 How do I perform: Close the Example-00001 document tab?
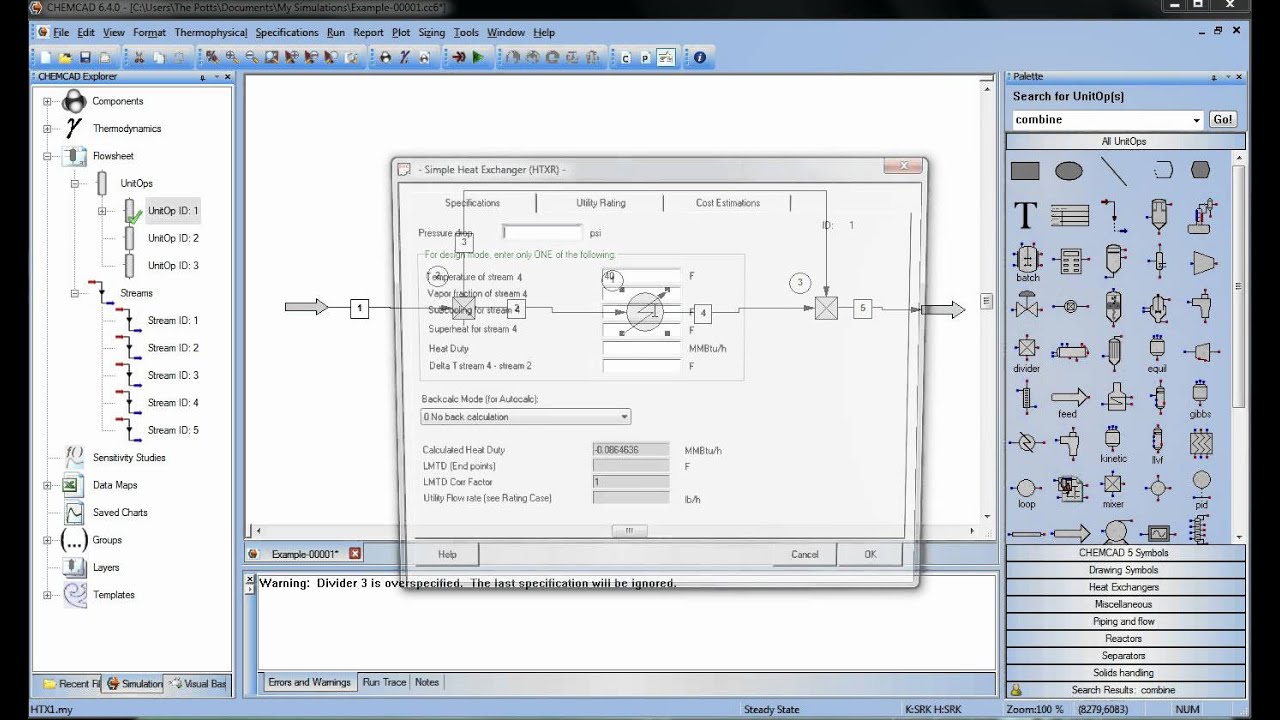(x=355, y=553)
